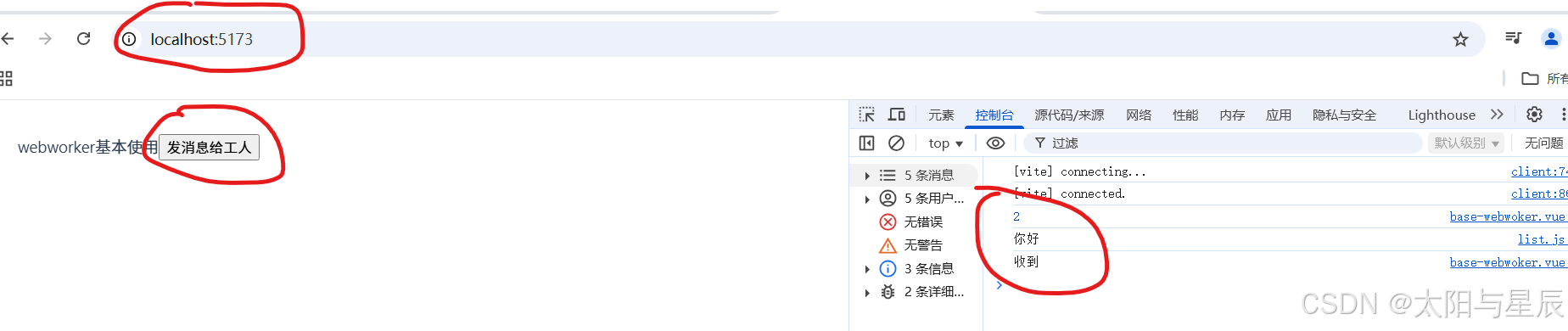Open the top context dropdown
The image size is (1568, 331).
click(x=945, y=143)
